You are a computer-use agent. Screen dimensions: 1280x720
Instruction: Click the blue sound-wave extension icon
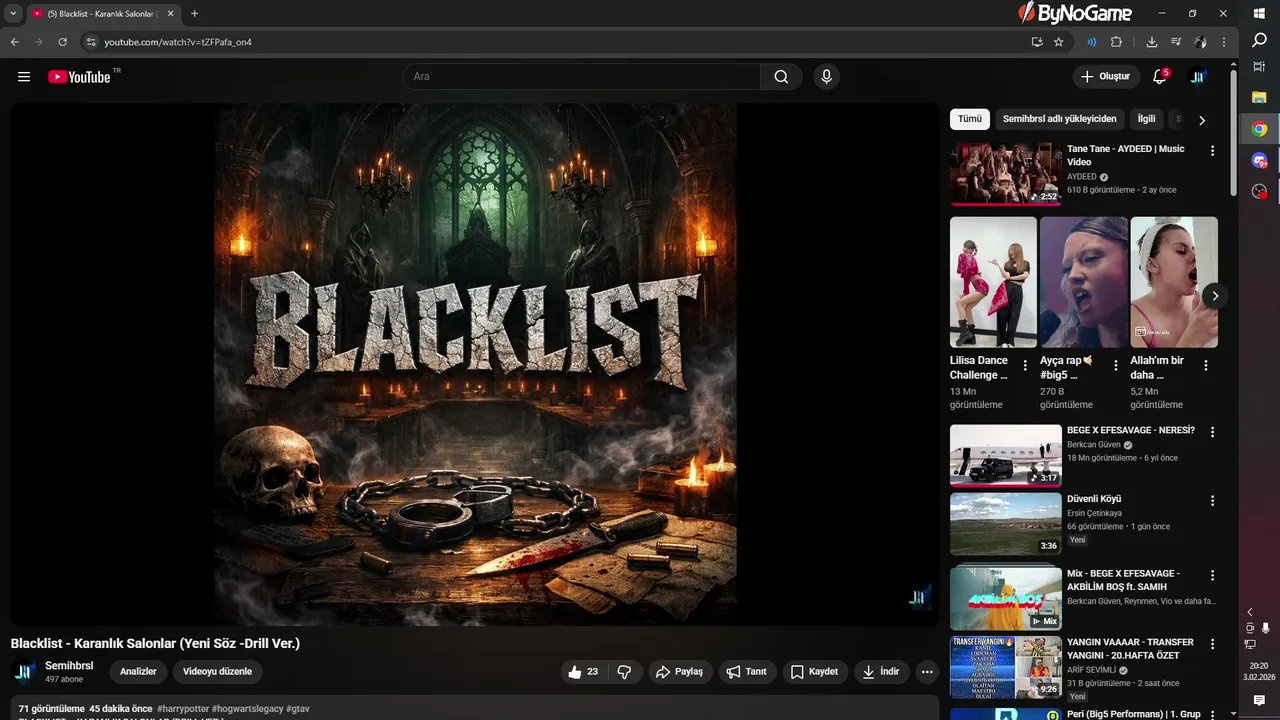tap(1091, 42)
